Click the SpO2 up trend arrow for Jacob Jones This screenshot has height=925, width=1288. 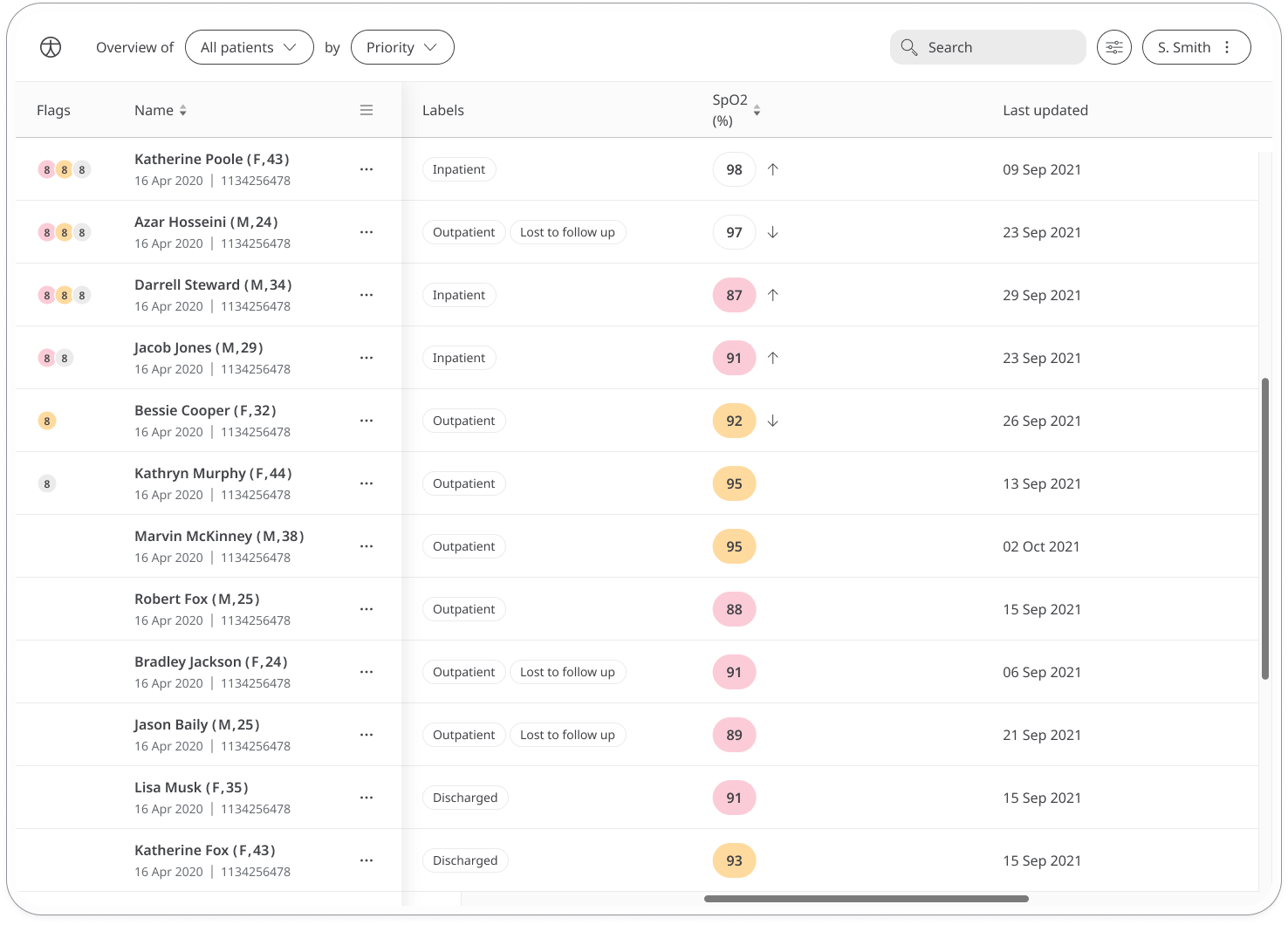[773, 358]
